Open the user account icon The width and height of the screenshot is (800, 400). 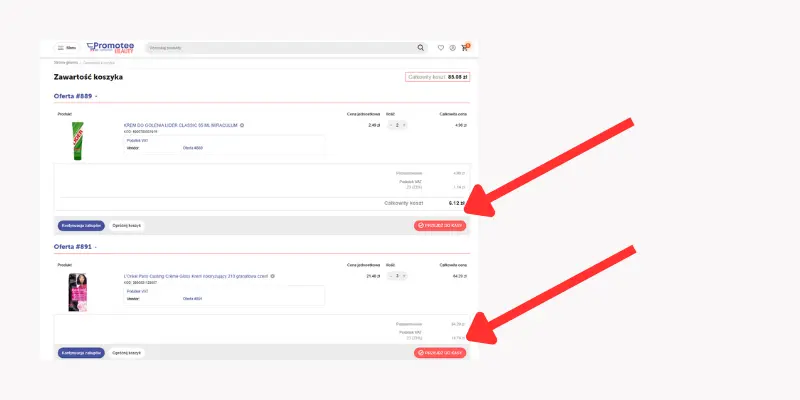(452, 47)
